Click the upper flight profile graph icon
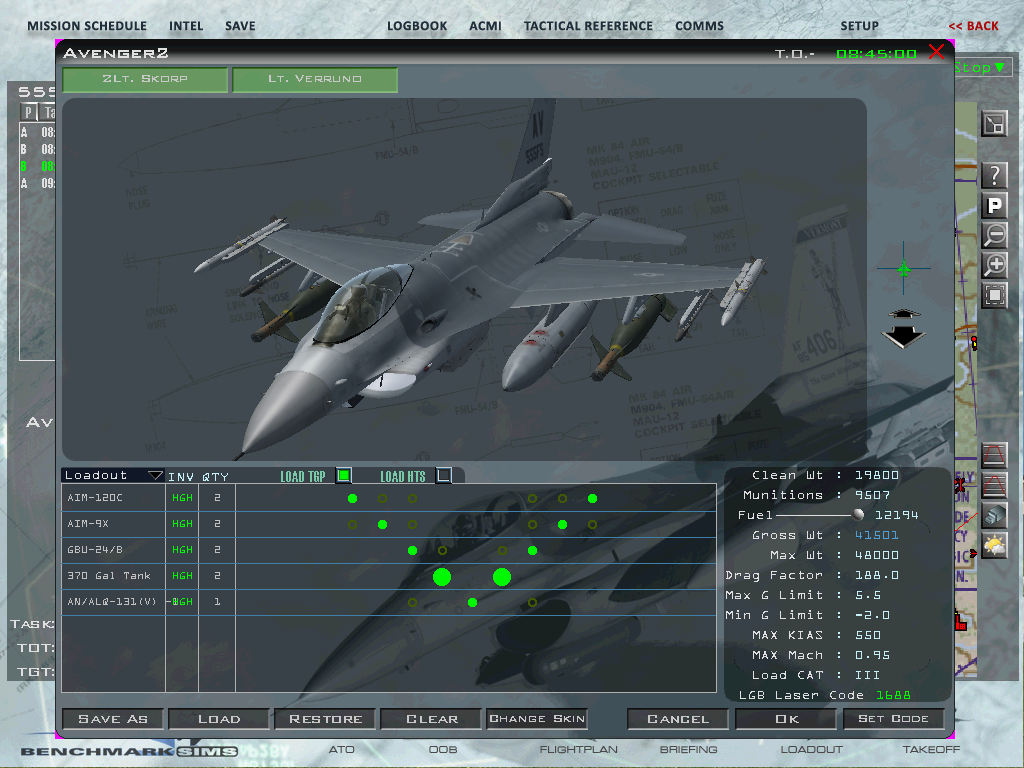The width and height of the screenshot is (1024, 768). [x=993, y=455]
